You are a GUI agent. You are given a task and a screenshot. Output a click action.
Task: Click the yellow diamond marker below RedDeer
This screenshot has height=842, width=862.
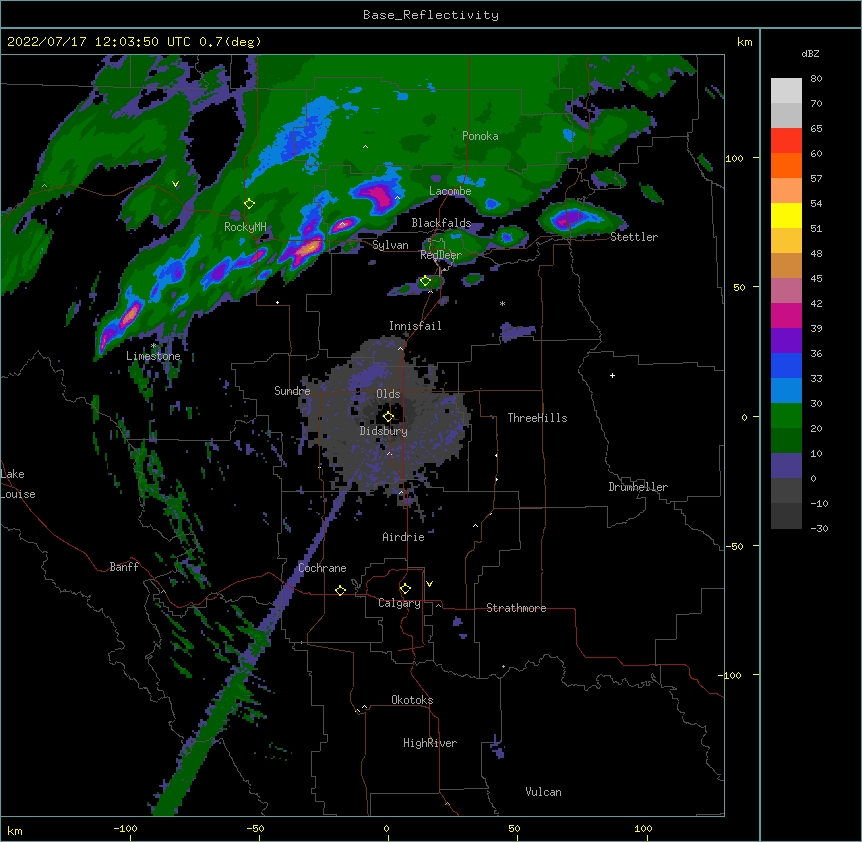point(425,281)
